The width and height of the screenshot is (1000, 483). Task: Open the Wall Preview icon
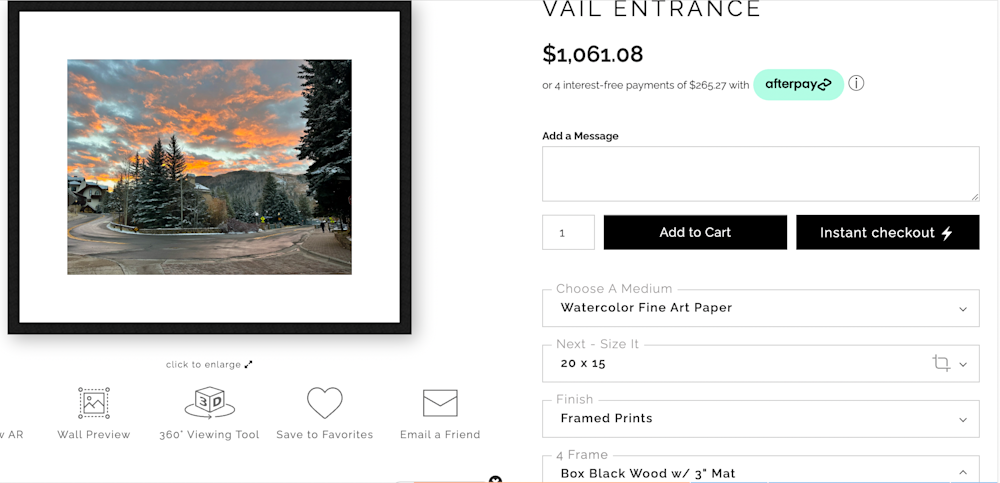(94, 404)
